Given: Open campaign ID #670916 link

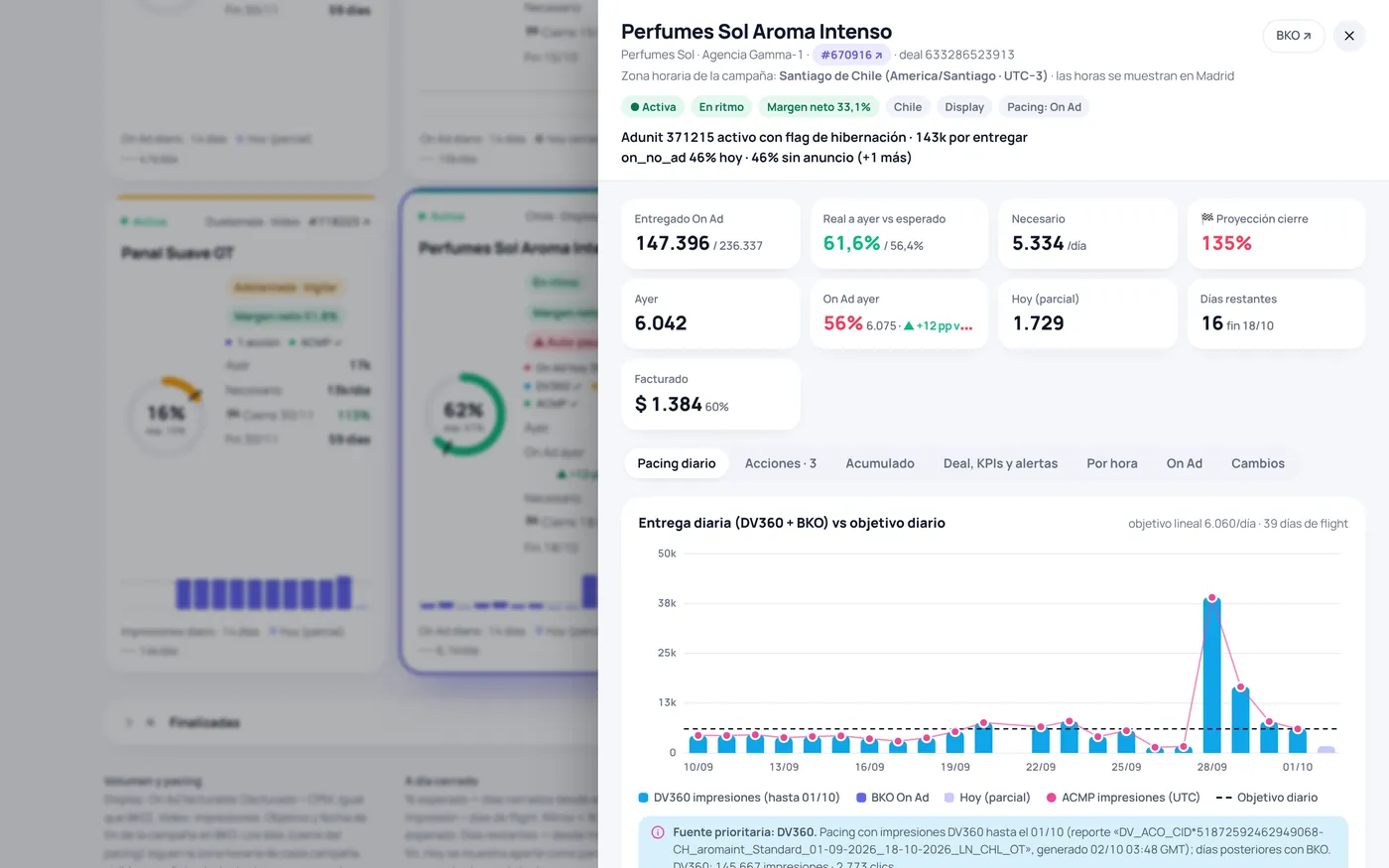Looking at the screenshot, I should [x=851, y=55].
